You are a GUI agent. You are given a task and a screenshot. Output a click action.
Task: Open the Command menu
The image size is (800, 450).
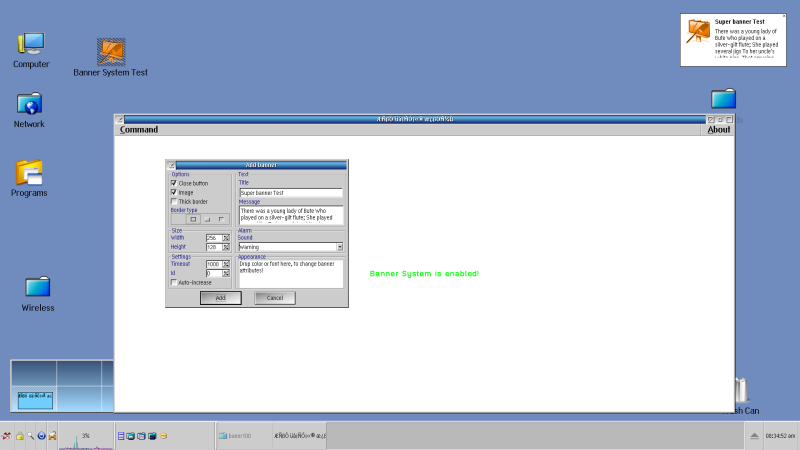139,129
